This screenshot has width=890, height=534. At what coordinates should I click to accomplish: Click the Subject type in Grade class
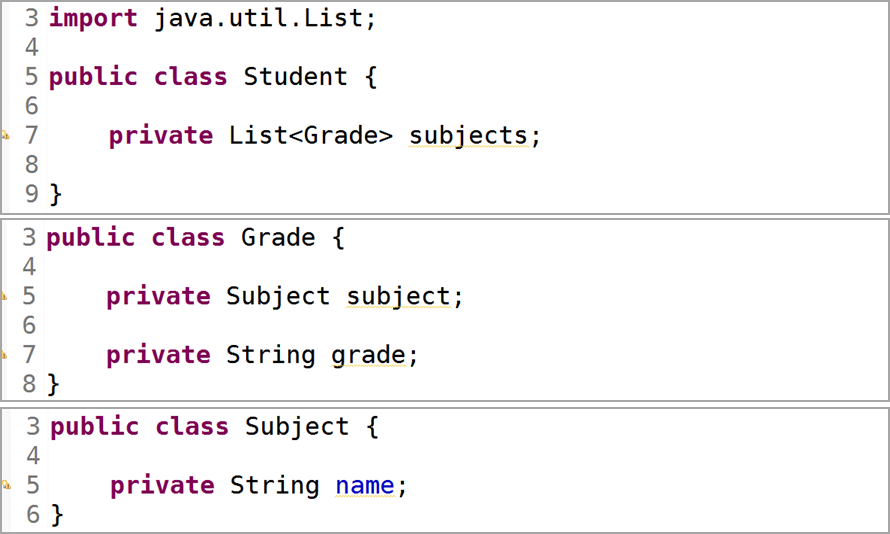[x=278, y=297]
